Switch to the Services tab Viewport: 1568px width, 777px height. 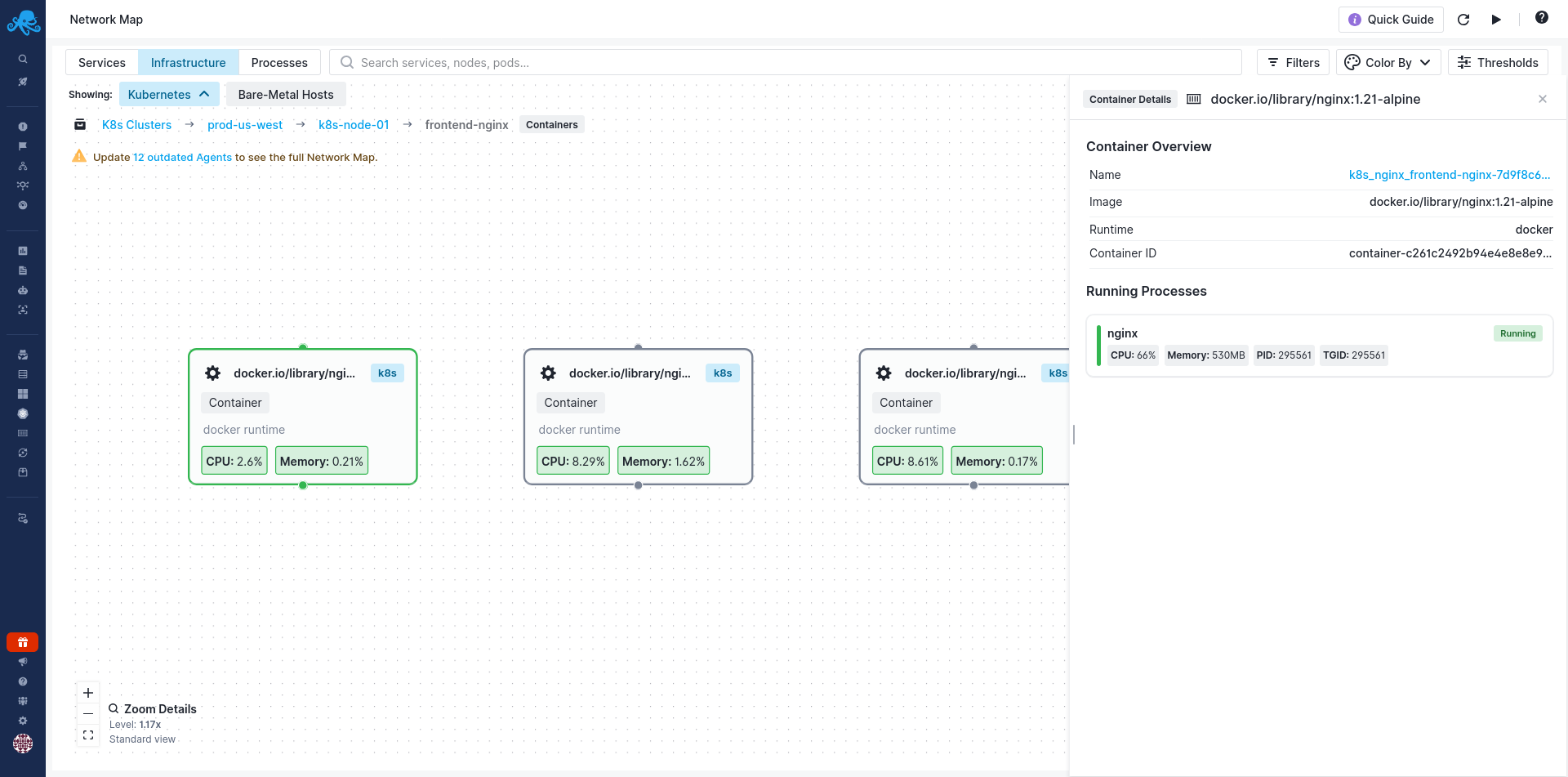click(x=102, y=63)
